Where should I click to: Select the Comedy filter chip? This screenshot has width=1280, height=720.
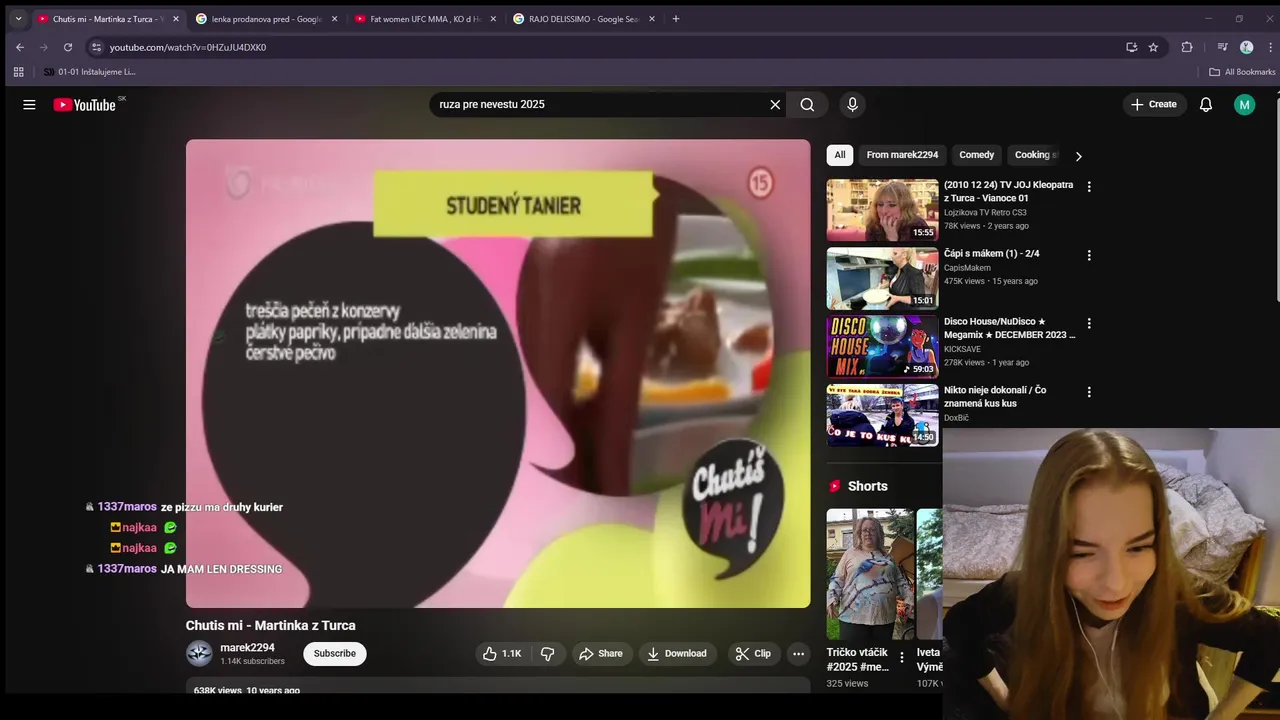[x=976, y=155]
